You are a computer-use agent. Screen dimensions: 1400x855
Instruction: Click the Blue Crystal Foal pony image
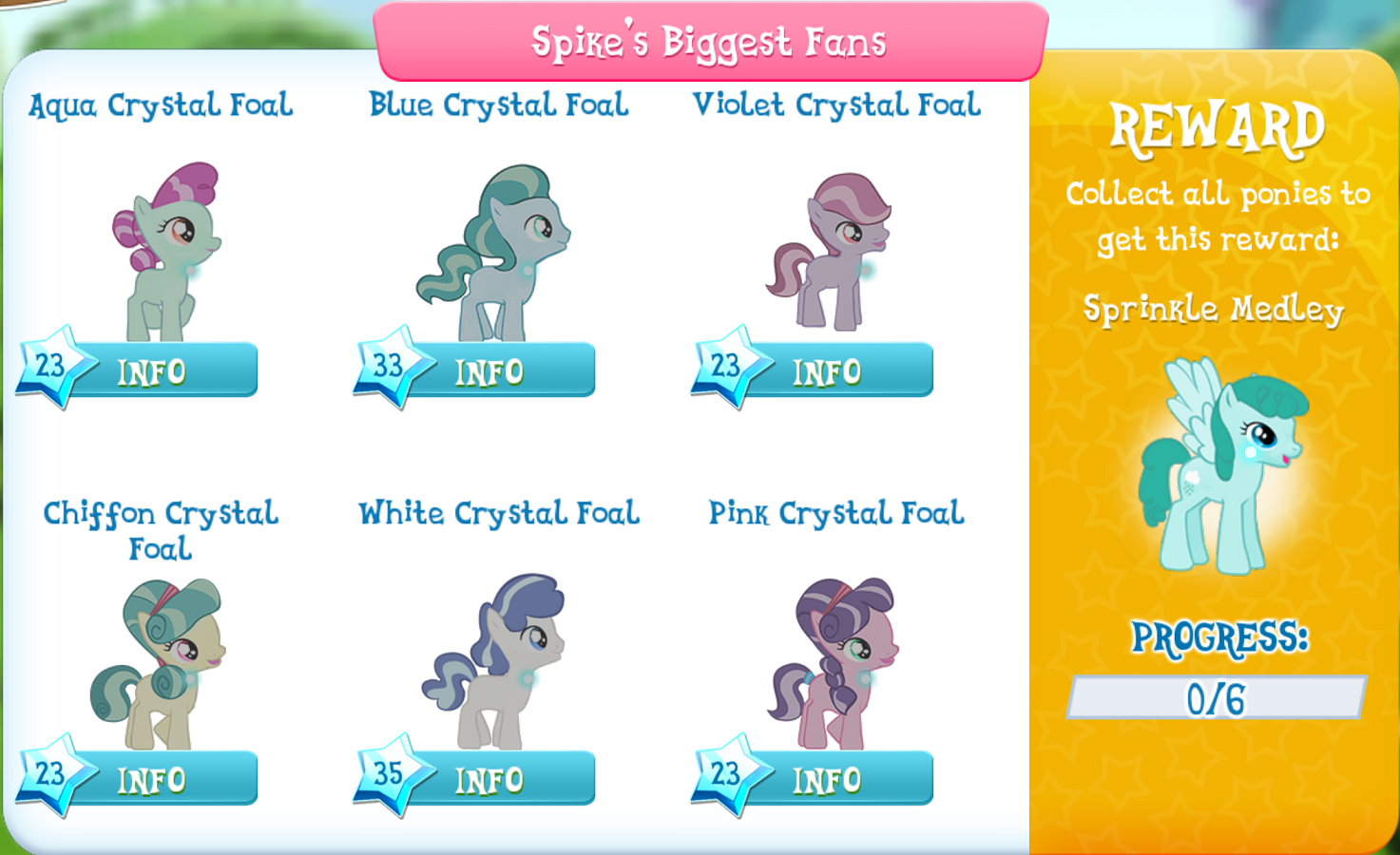point(494,254)
